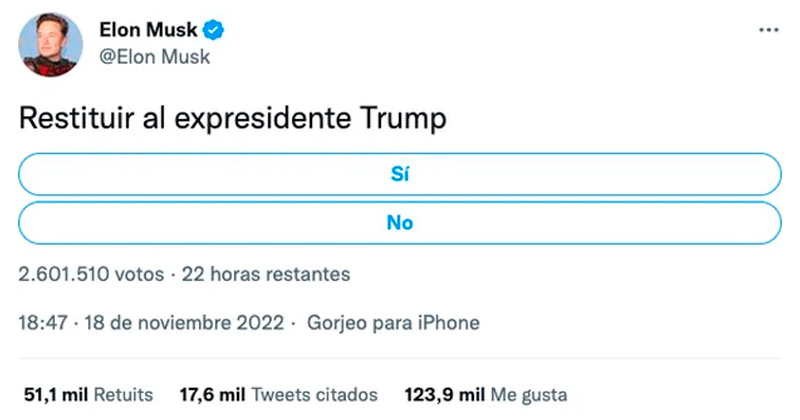Open the 18:47 timestamp link

click(x=42, y=323)
